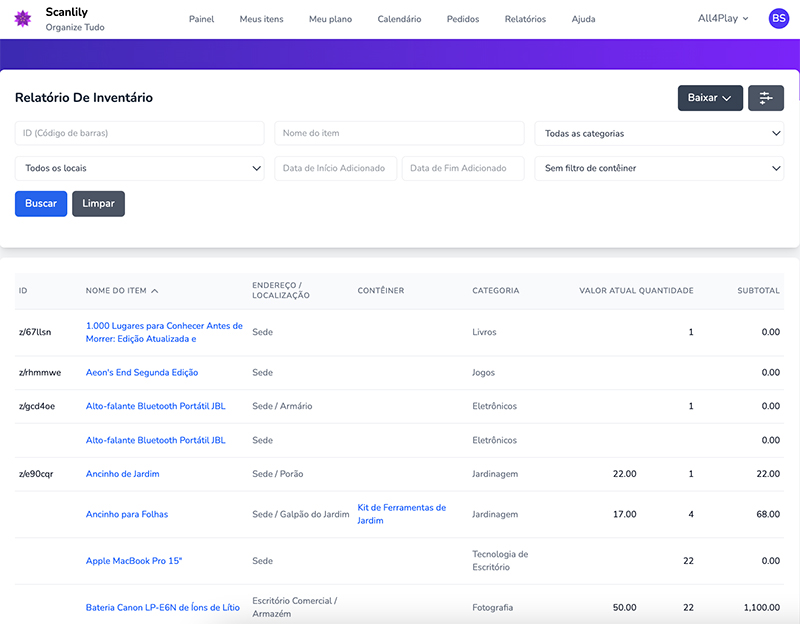Open the Sem filtro de contêiner dropdown
The width and height of the screenshot is (800, 624).
(659, 168)
